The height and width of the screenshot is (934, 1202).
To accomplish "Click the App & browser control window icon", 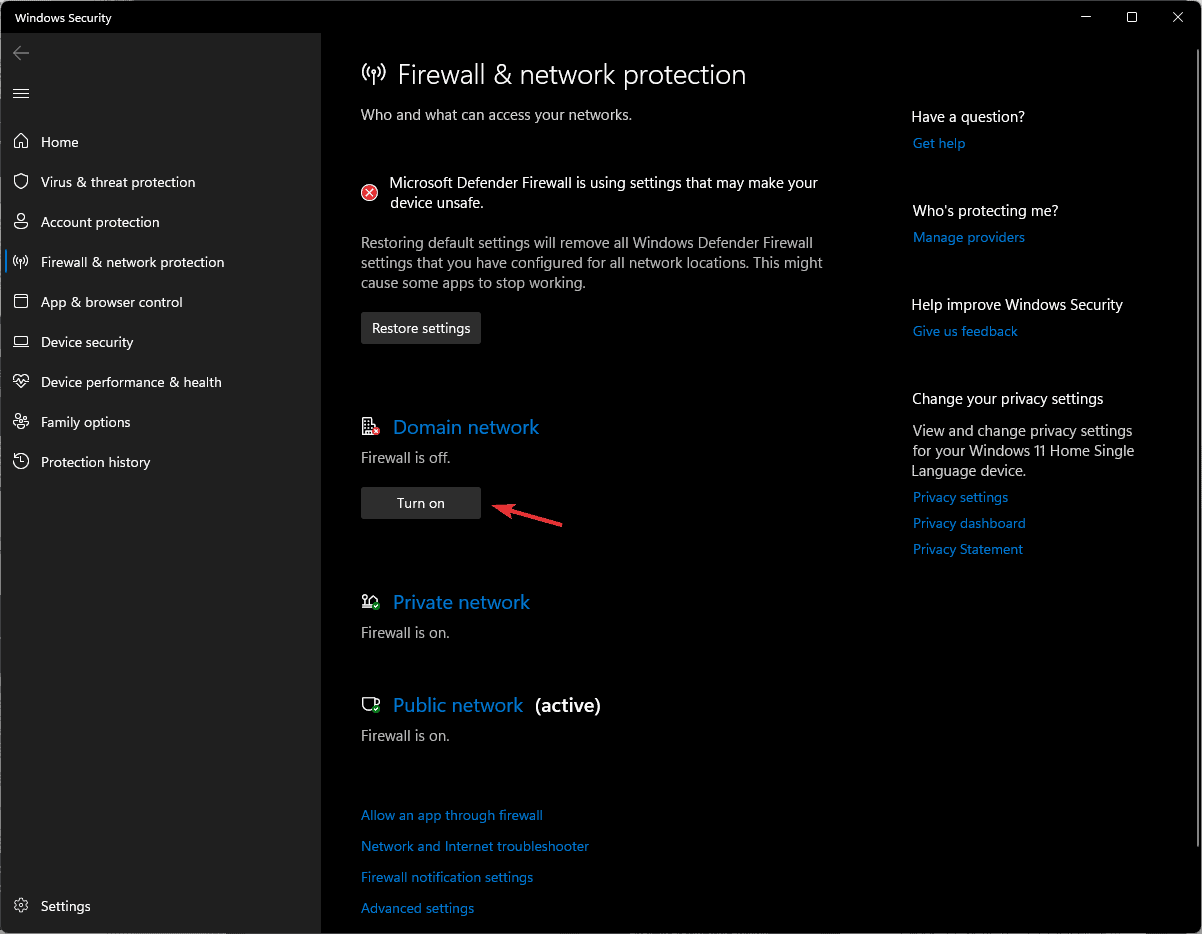I will coord(21,302).
